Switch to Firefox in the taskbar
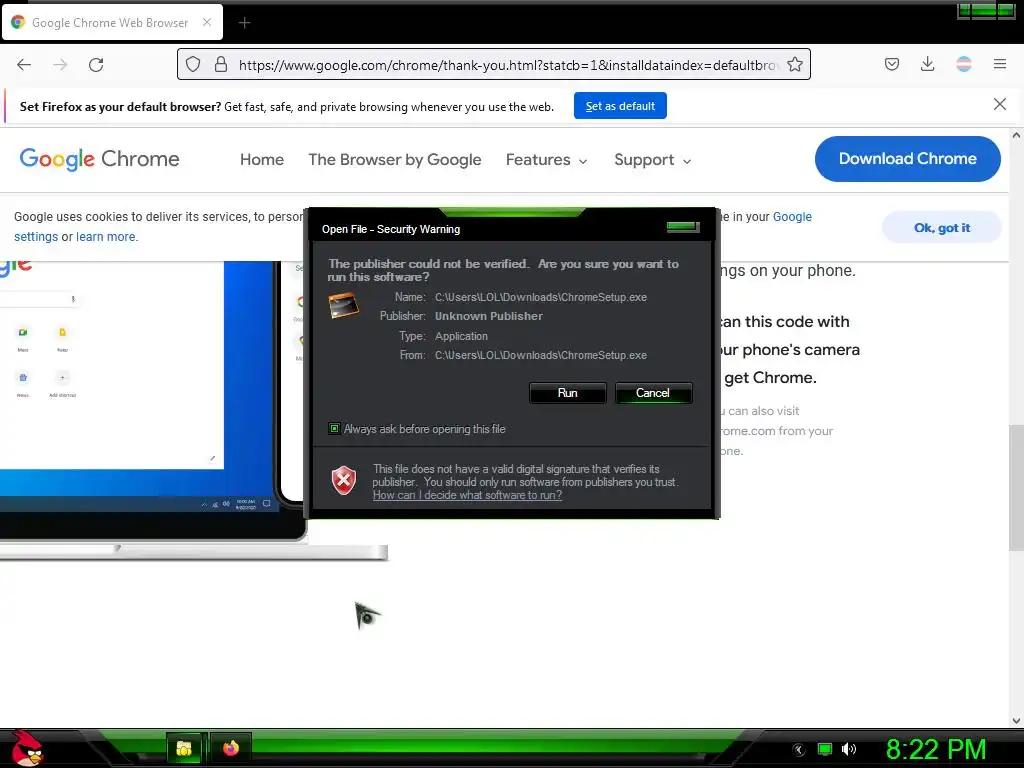Image resolution: width=1024 pixels, height=768 pixels. [231, 748]
